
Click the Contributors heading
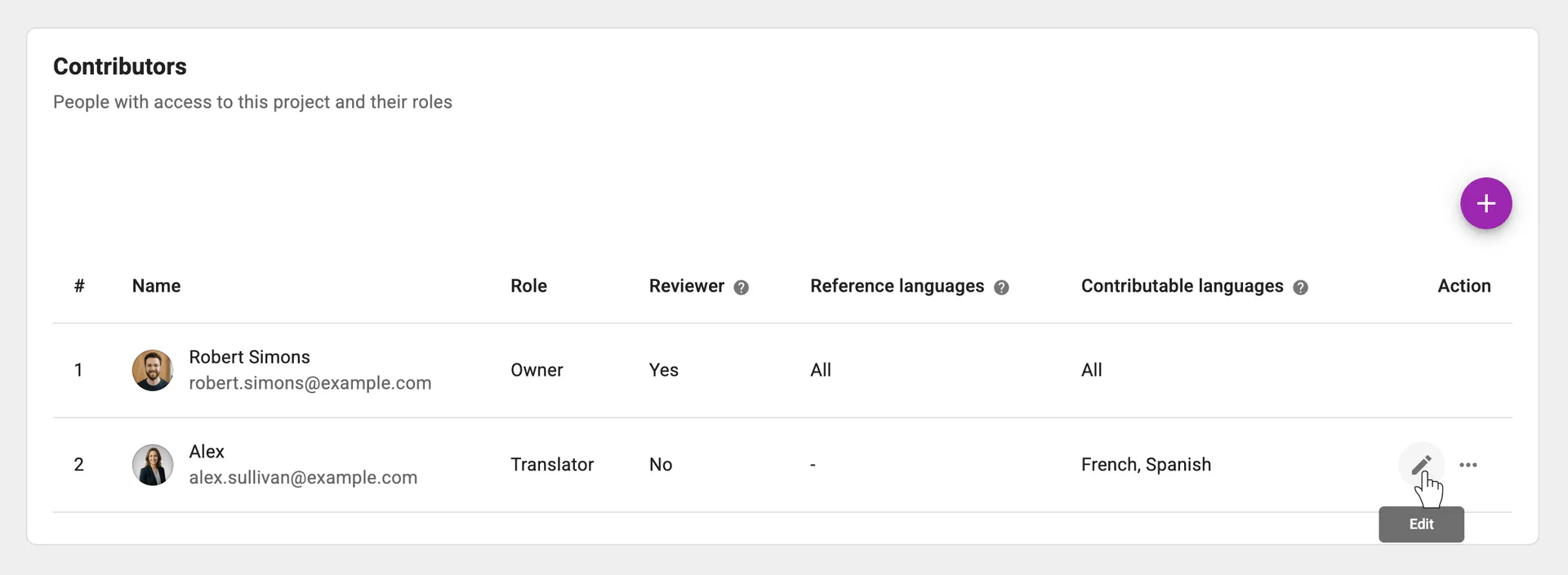120,66
